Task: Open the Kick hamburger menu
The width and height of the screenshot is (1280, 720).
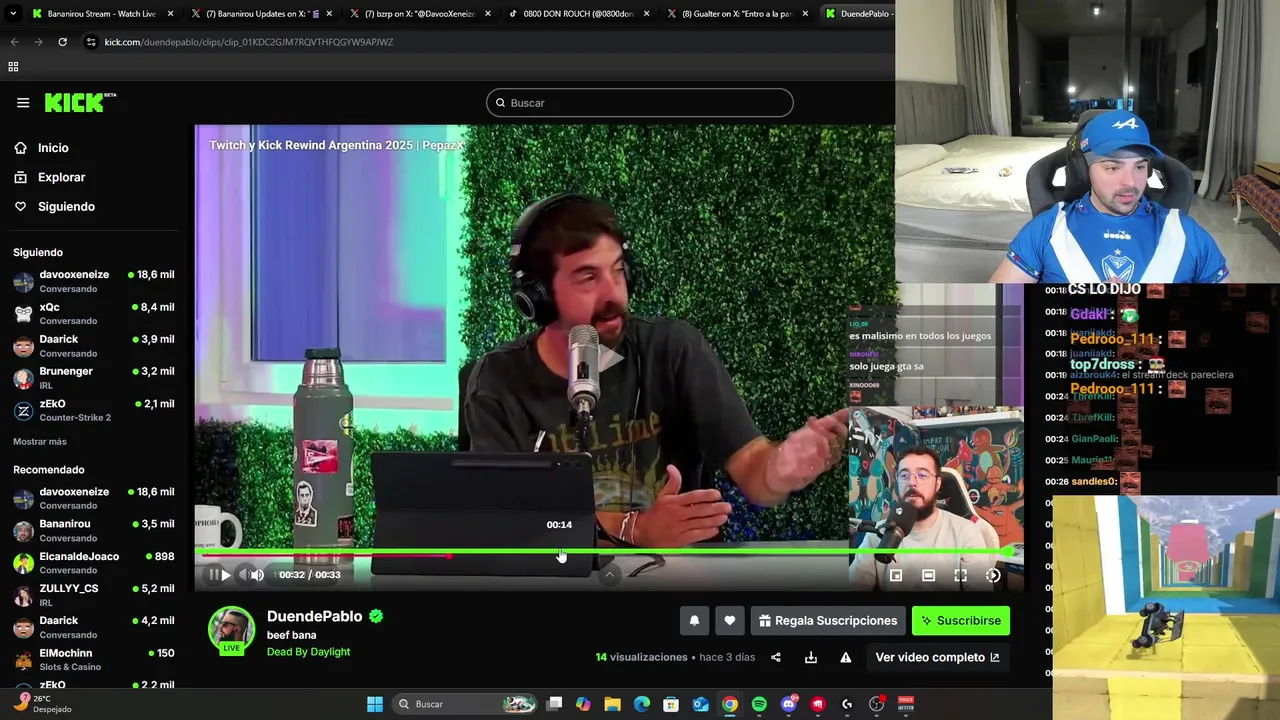Action: point(23,103)
